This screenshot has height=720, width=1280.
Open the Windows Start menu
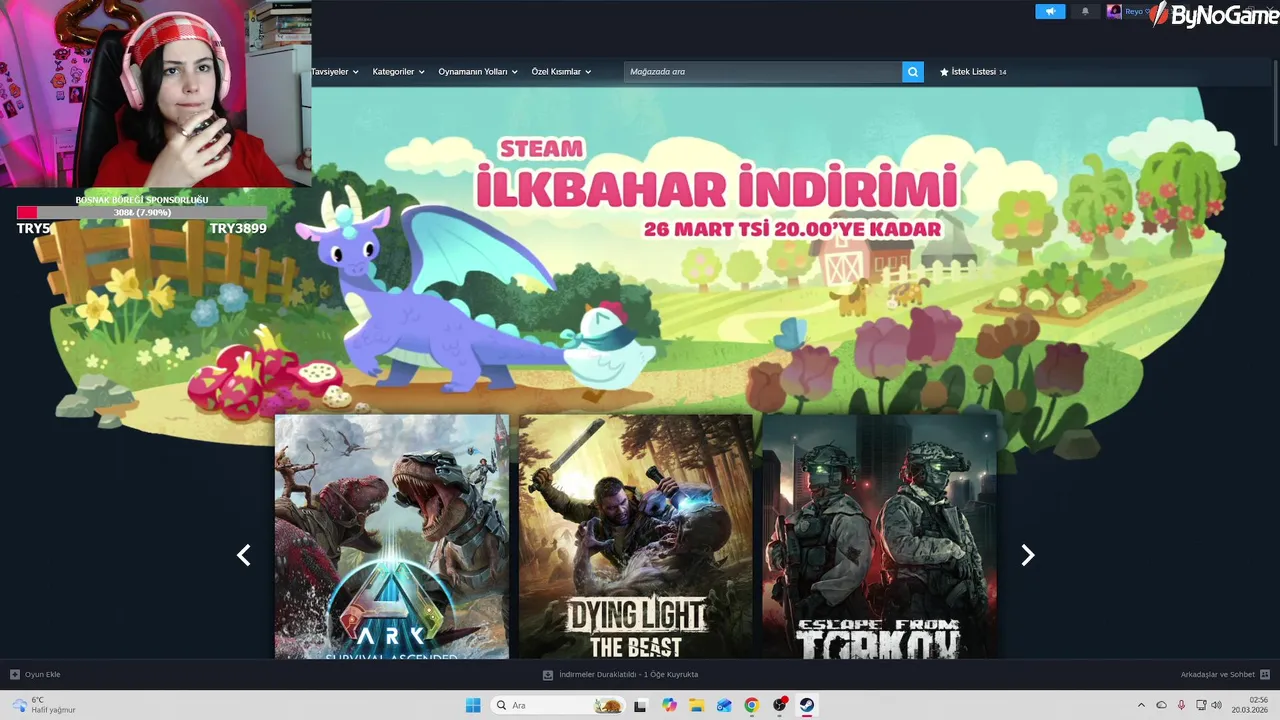click(473, 705)
